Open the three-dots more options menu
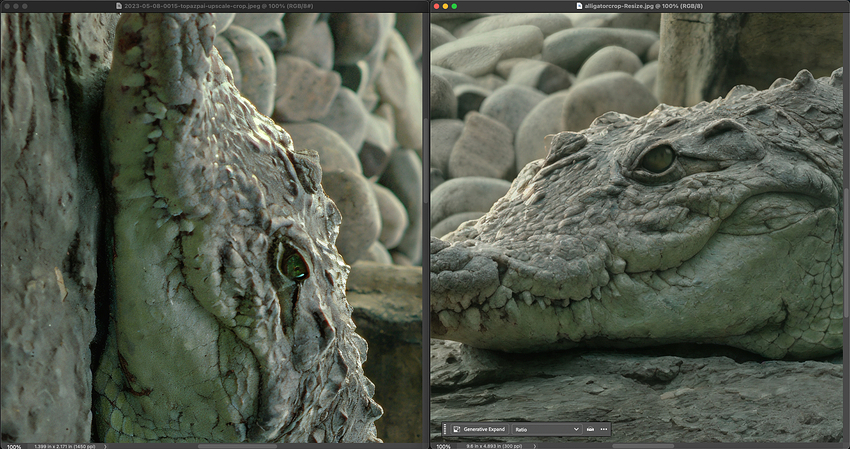Screen dimensions: 850x449 point(604,429)
